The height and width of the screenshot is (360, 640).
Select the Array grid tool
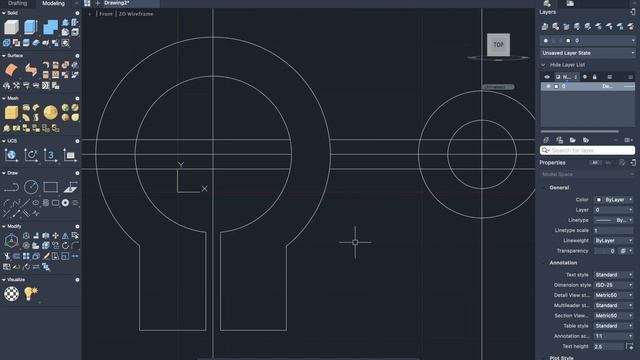tap(26, 256)
